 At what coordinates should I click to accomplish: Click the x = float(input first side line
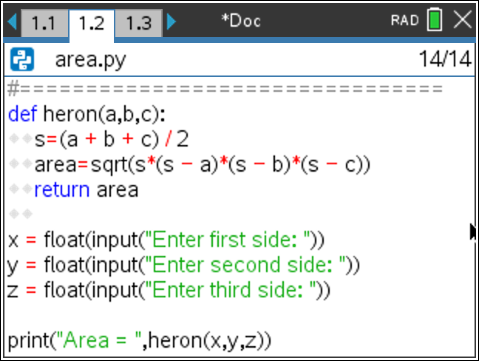166,240
